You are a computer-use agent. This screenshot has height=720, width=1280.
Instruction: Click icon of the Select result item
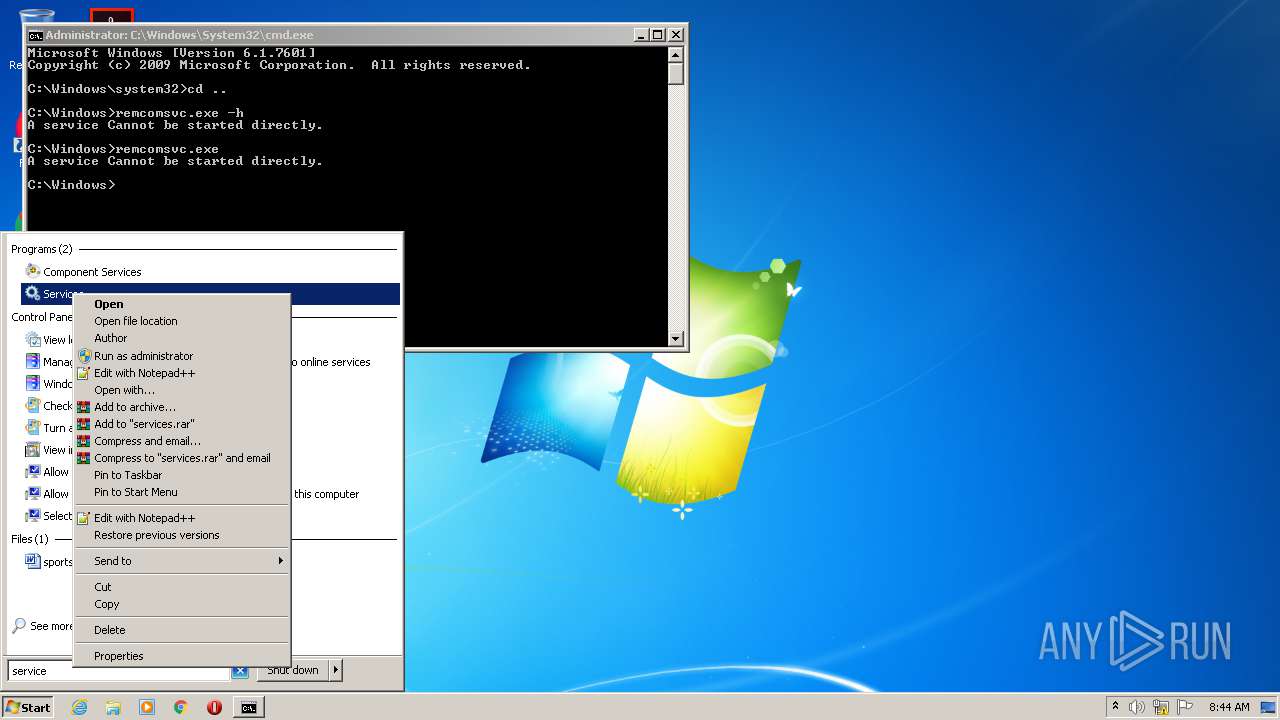[x=32, y=515]
